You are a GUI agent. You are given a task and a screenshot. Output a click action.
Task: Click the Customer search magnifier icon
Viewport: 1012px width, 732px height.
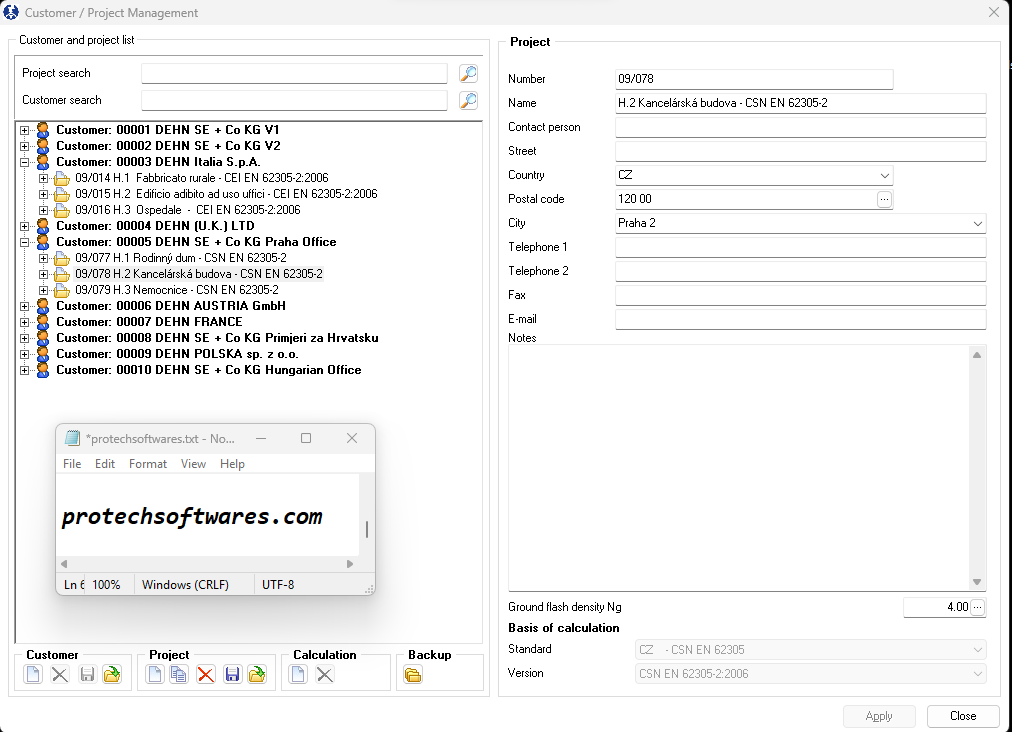click(468, 101)
